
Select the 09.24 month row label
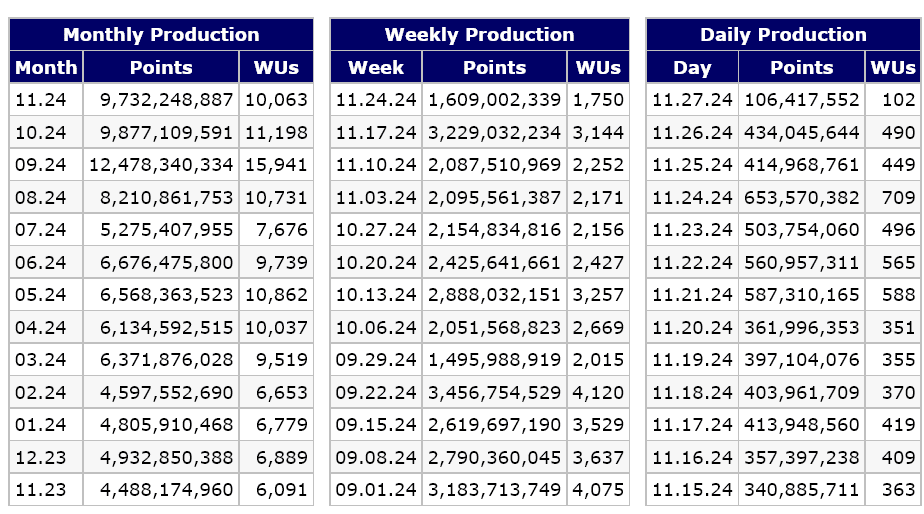(x=41, y=165)
